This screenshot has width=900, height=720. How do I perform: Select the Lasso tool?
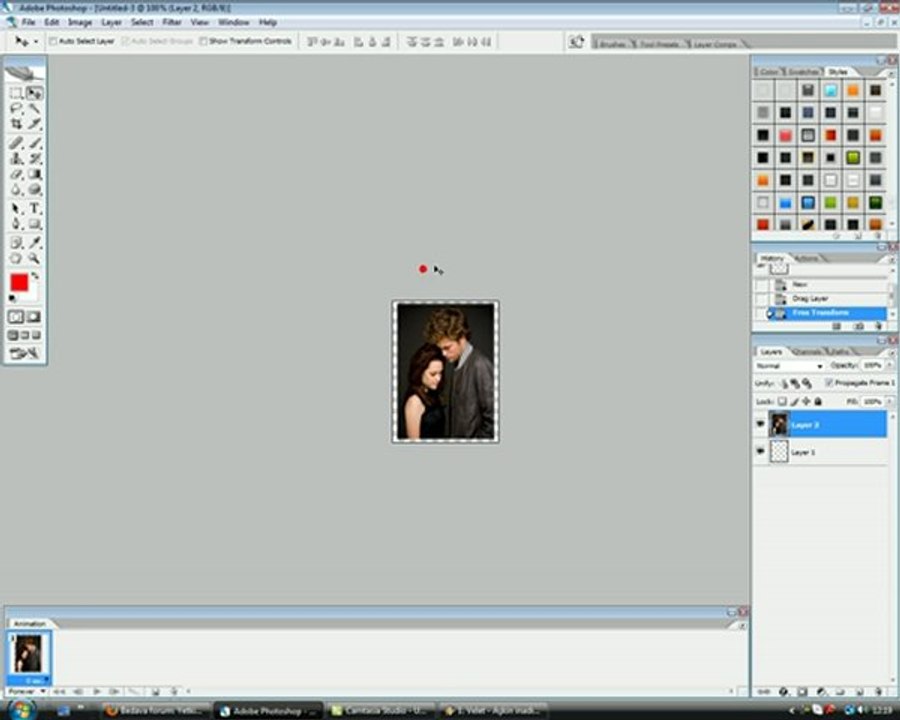[16, 109]
